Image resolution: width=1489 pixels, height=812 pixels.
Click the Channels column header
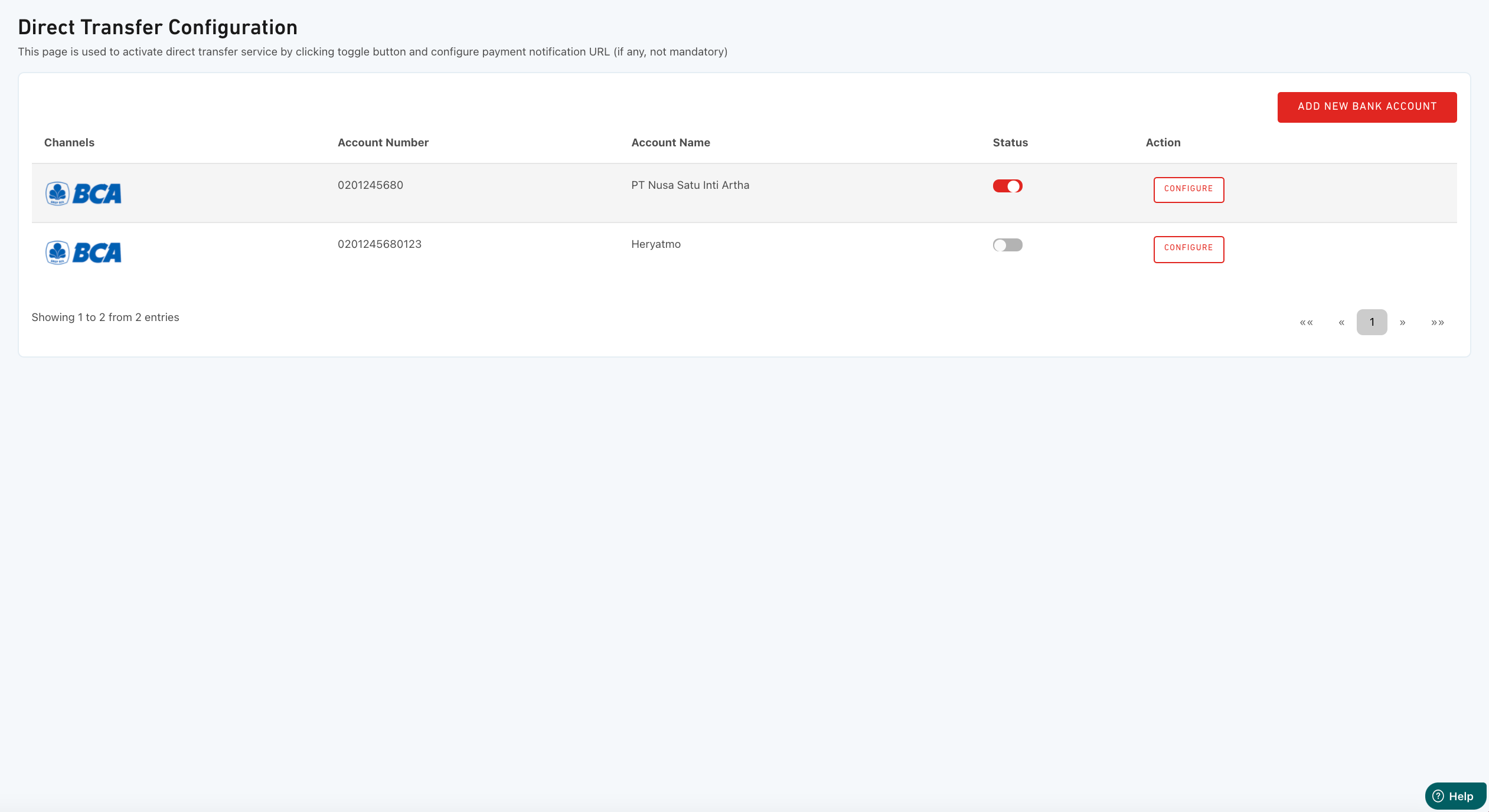69,143
